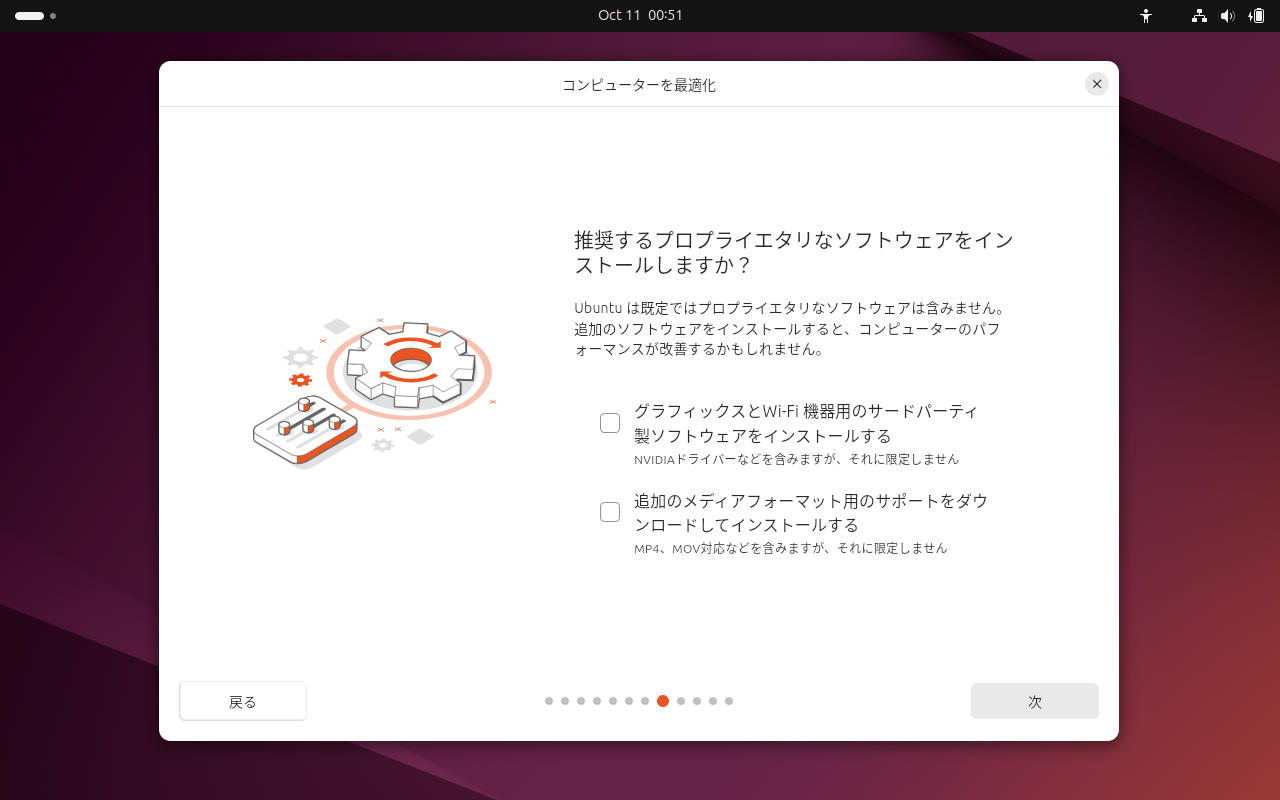Image resolution: width=1280 pixels, height=800 pixels.
Task: Click the MP4/MOV support checkbox label
Action: [x=808, y=512]
